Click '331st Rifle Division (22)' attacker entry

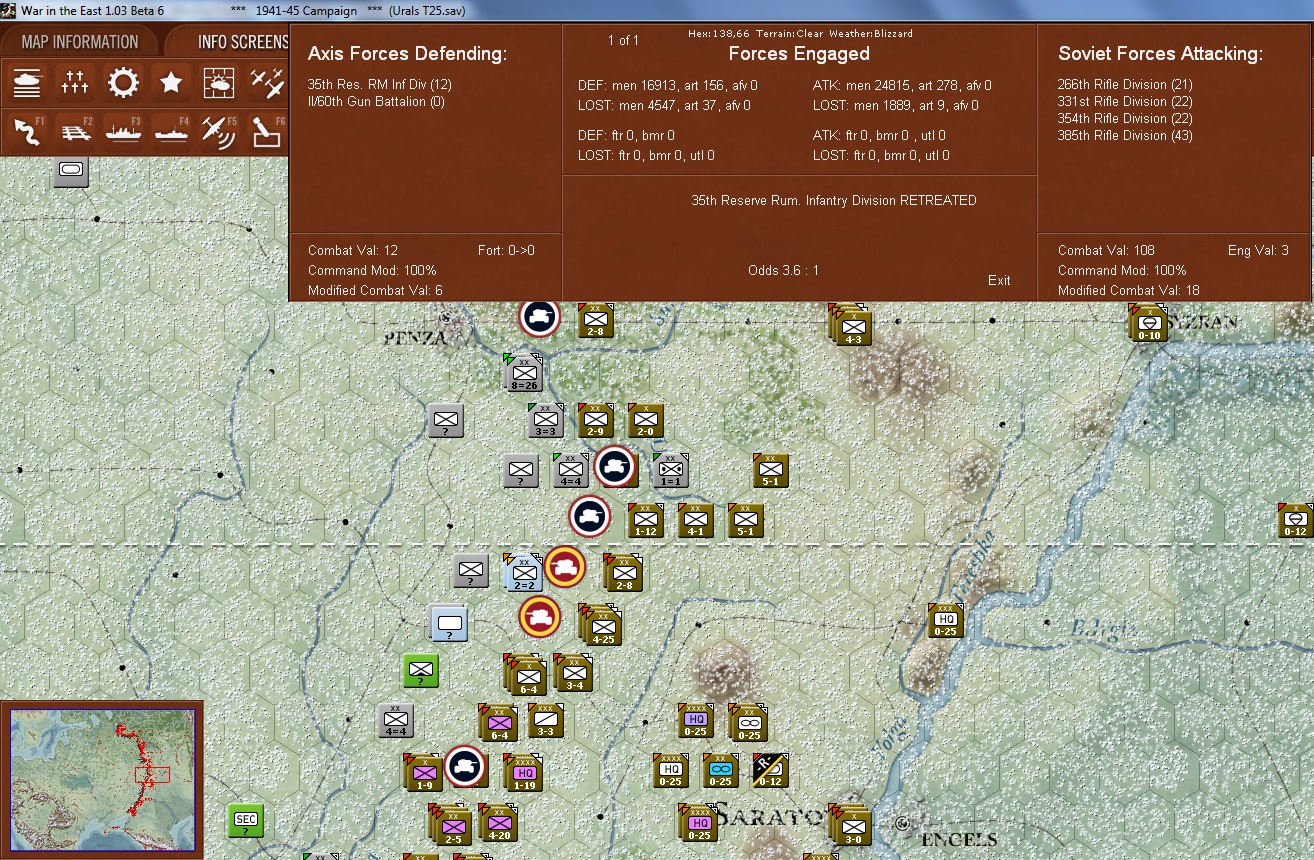tap(1125, 102)
